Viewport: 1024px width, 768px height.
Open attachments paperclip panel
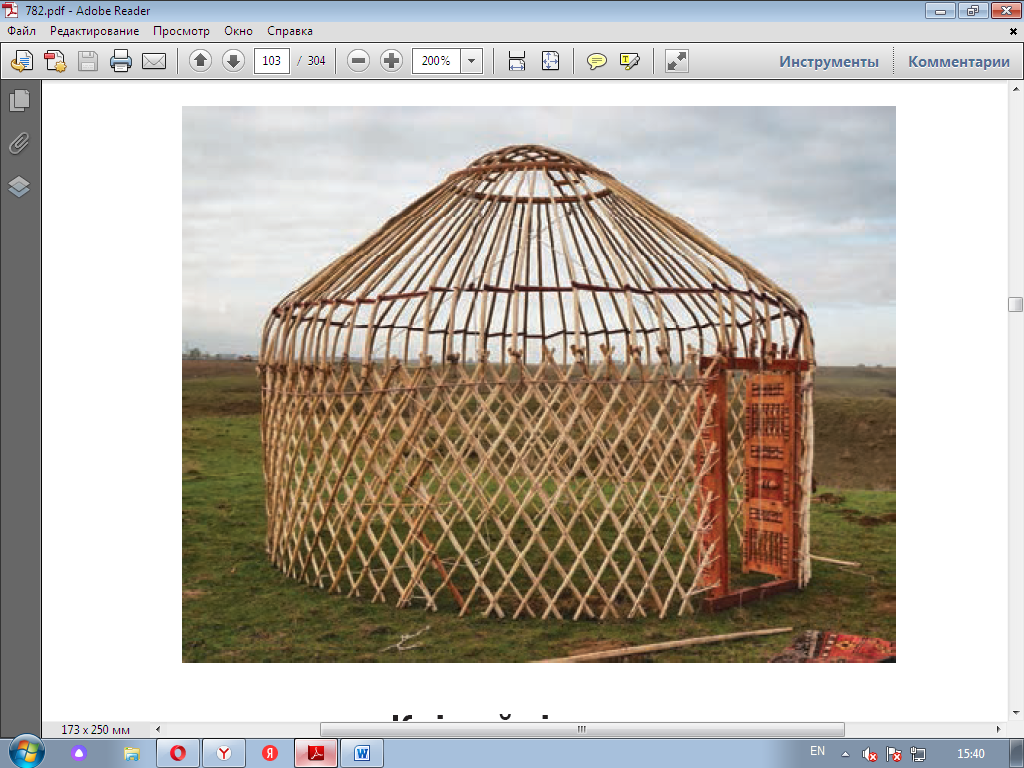(20, 143)
